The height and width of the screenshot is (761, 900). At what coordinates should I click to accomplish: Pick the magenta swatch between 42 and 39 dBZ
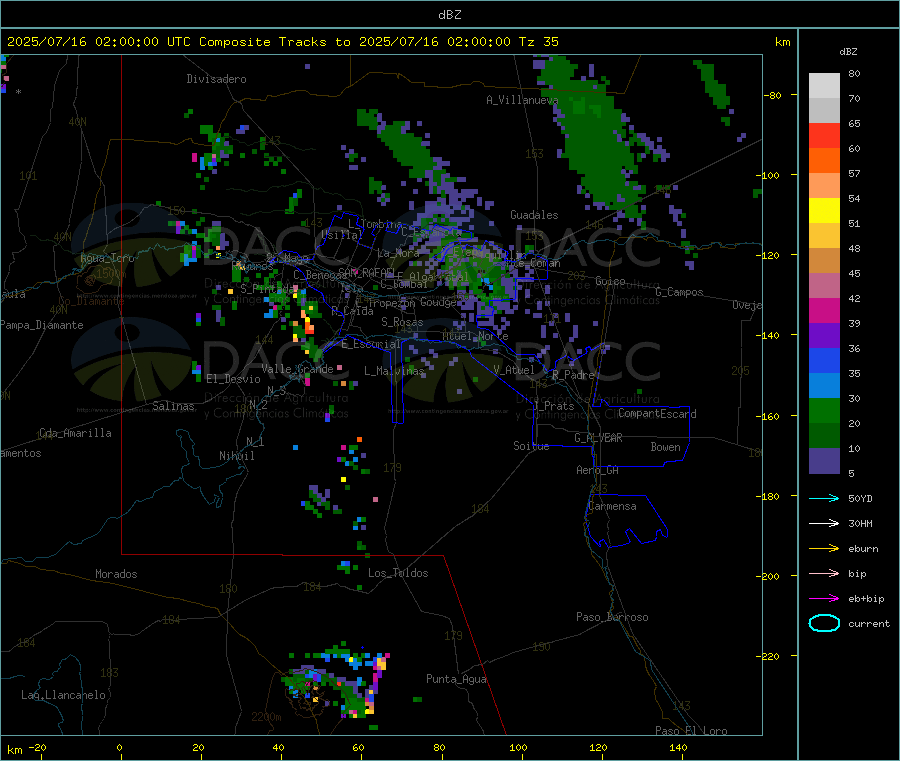point(824,310)
